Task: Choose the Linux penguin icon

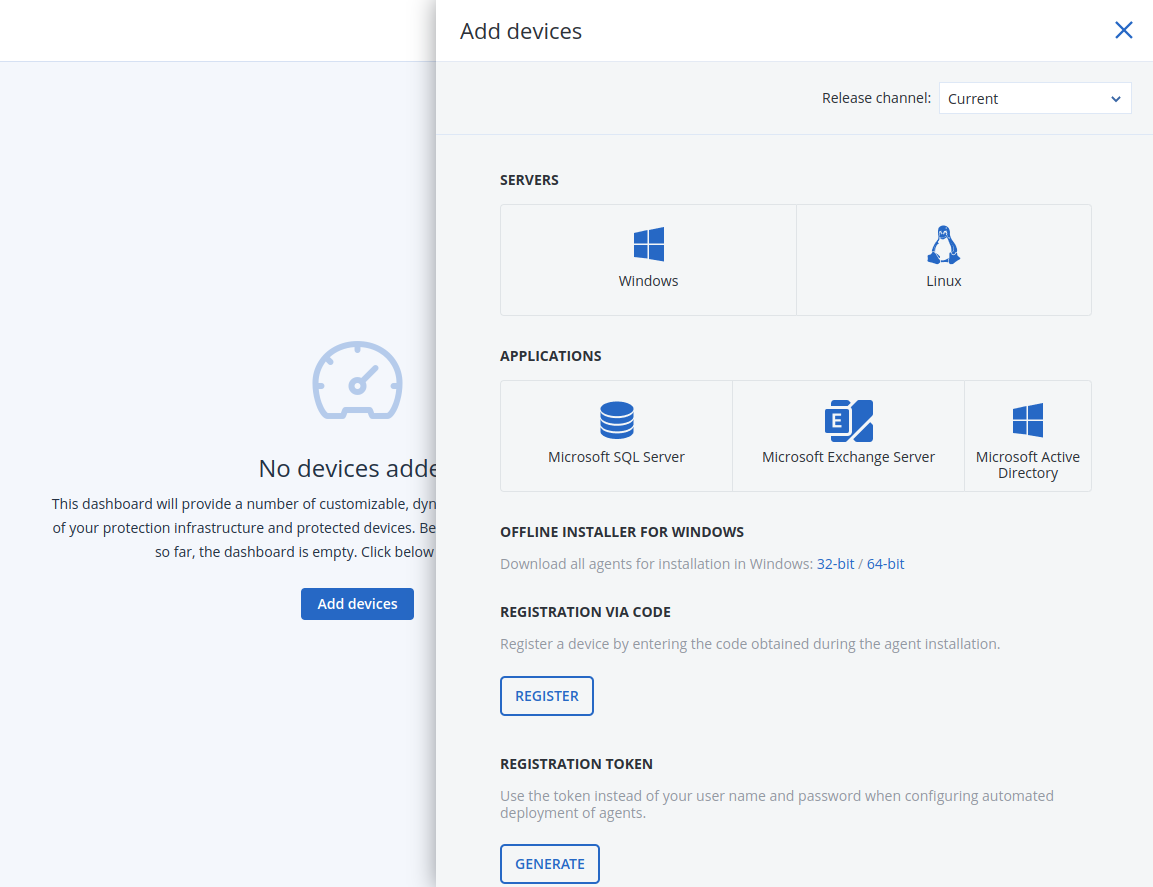Action: pyautogui.click(x=943, y=244)
